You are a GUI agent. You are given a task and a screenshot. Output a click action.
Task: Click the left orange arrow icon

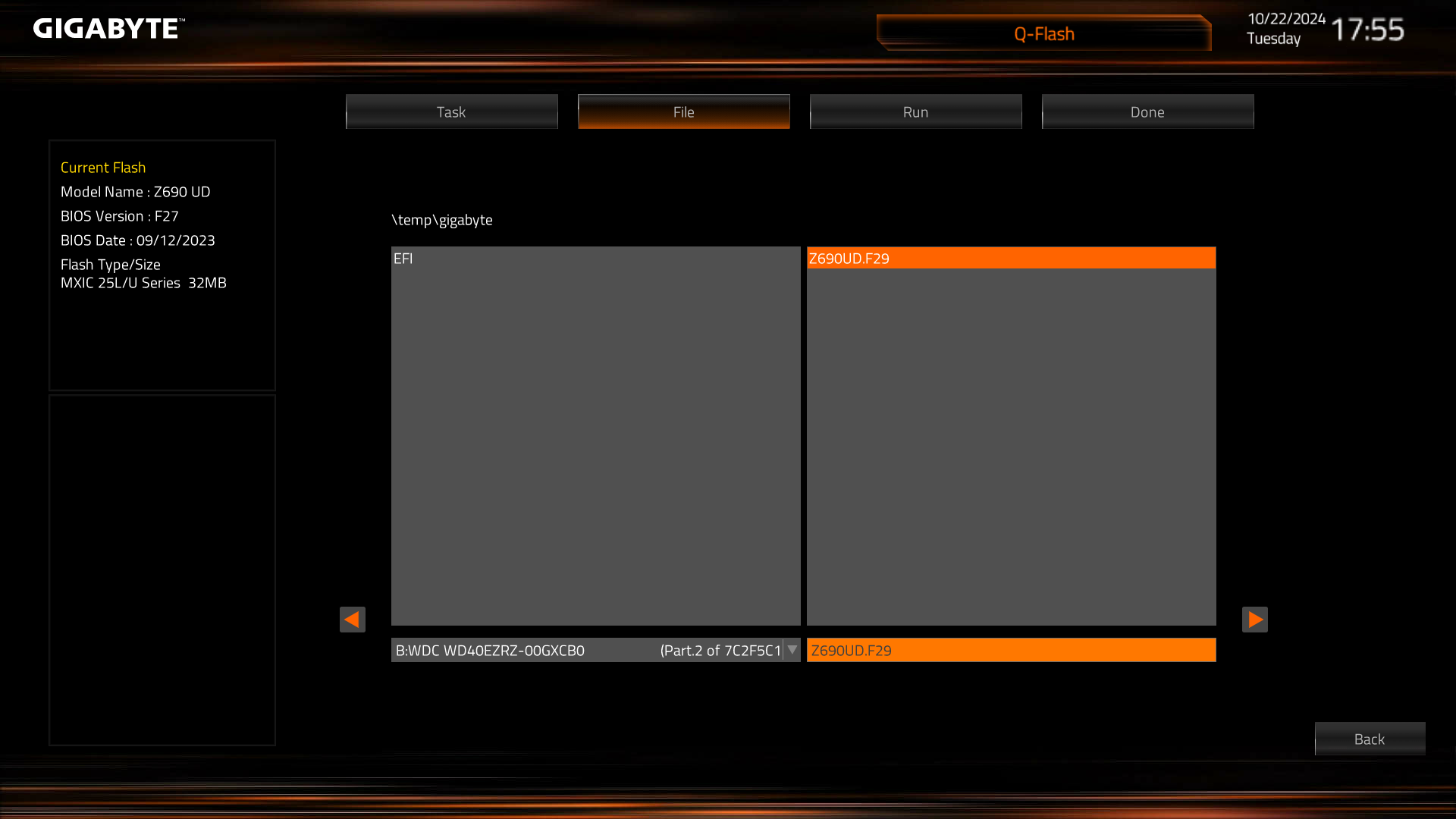352,620
